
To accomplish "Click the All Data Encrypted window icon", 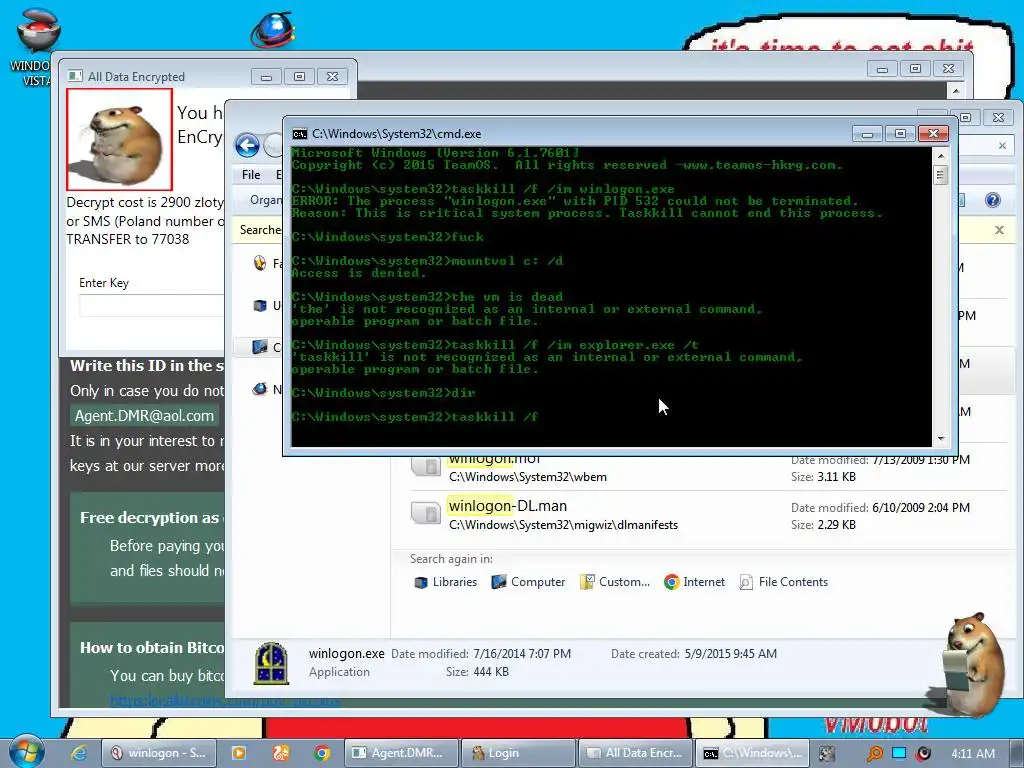I will coord(76,76).
